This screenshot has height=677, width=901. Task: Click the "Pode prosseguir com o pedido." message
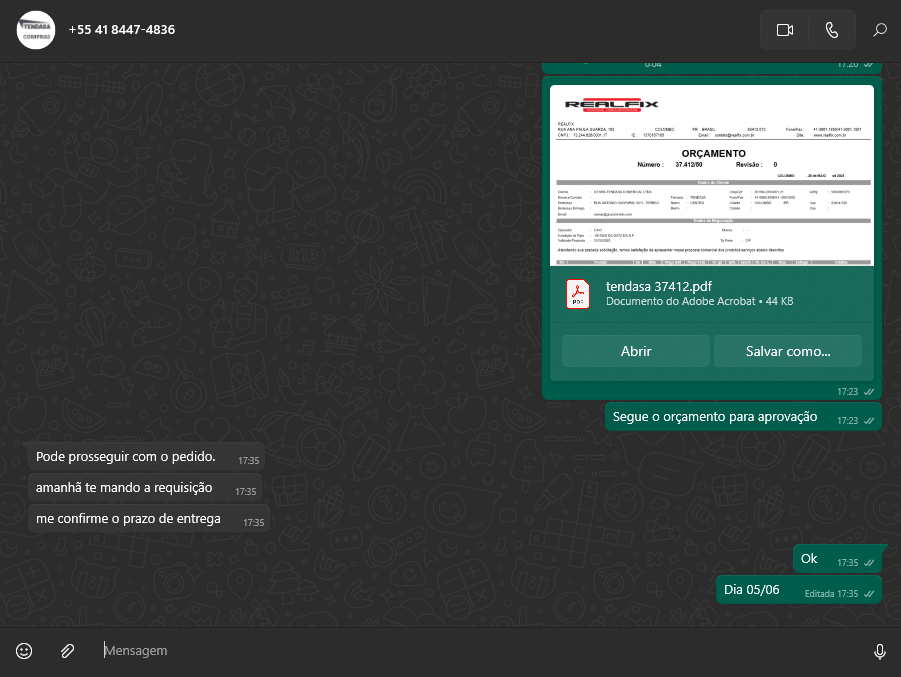pyautogui.click(x=126, y=457)
